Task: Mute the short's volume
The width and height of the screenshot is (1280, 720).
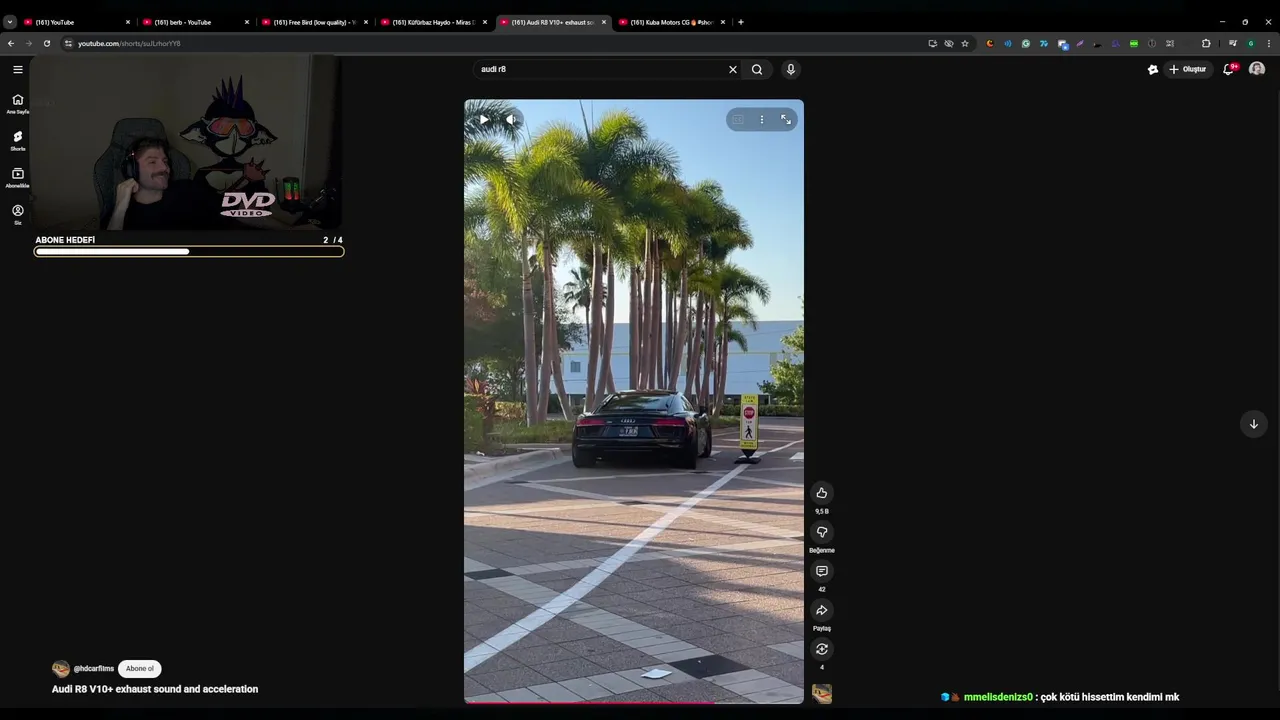Action: 510,120
